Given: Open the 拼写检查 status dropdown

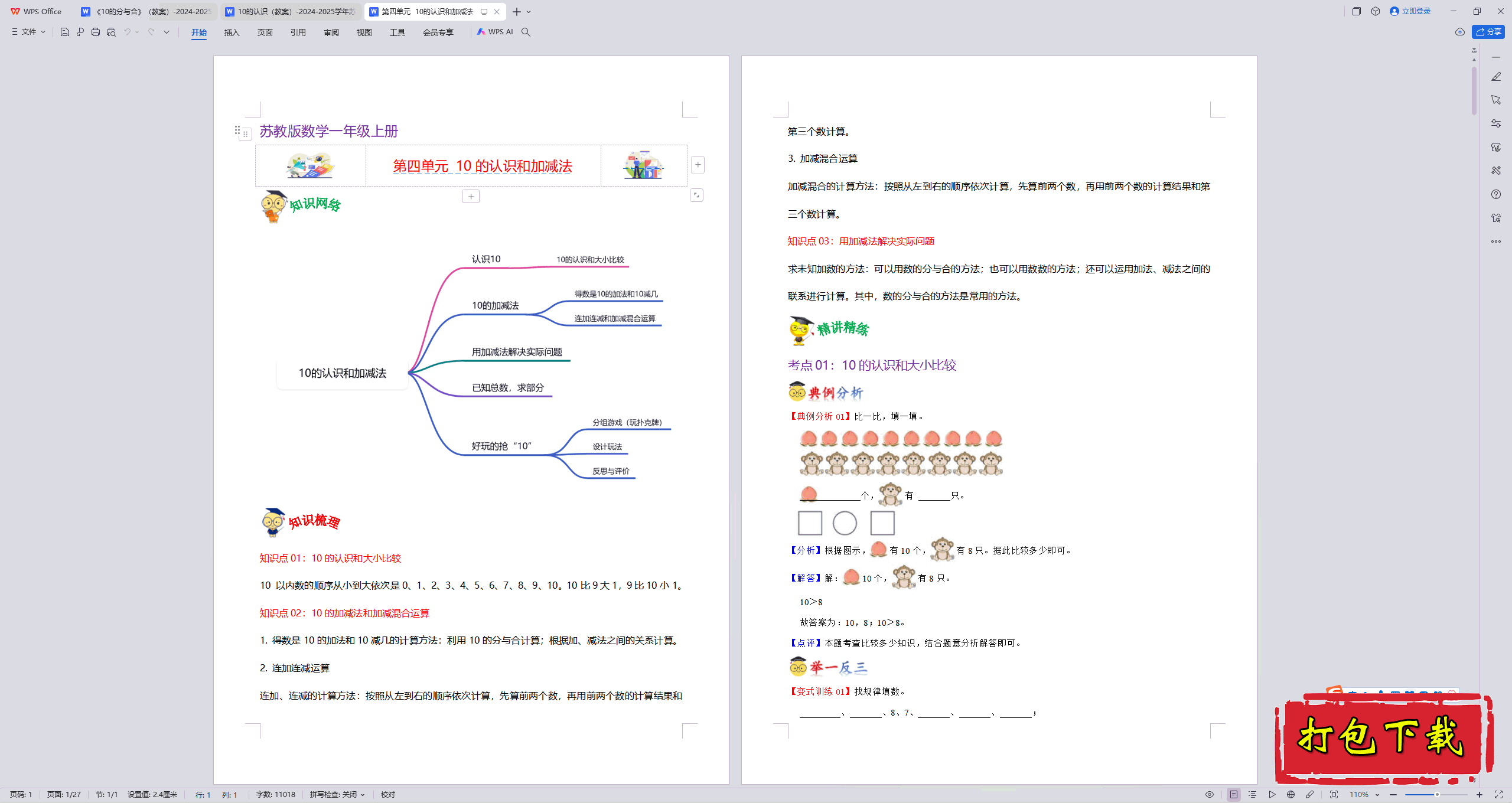Looking at the screenshot, I should (337, 795).
